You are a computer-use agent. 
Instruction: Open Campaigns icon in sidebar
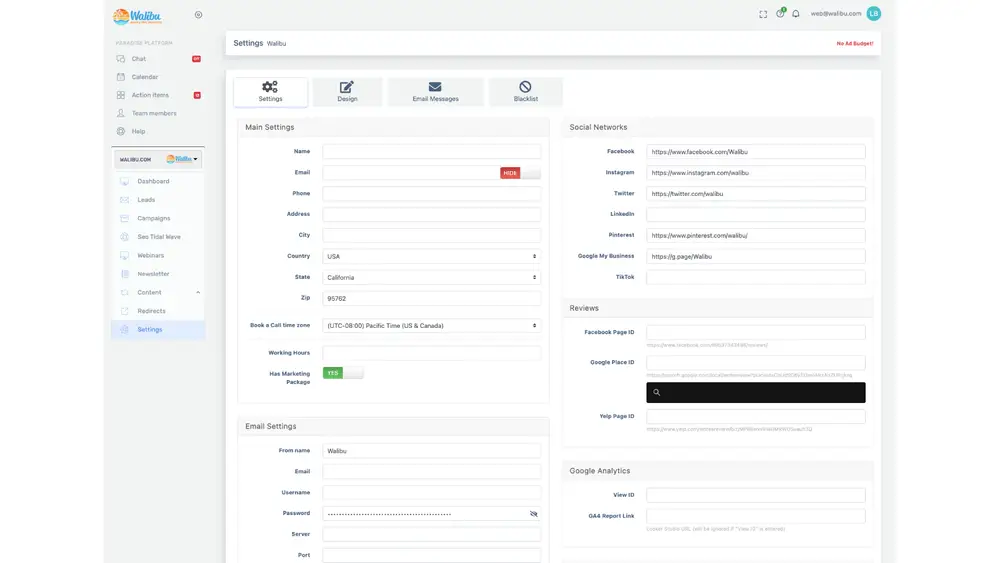tap(124, 218)
